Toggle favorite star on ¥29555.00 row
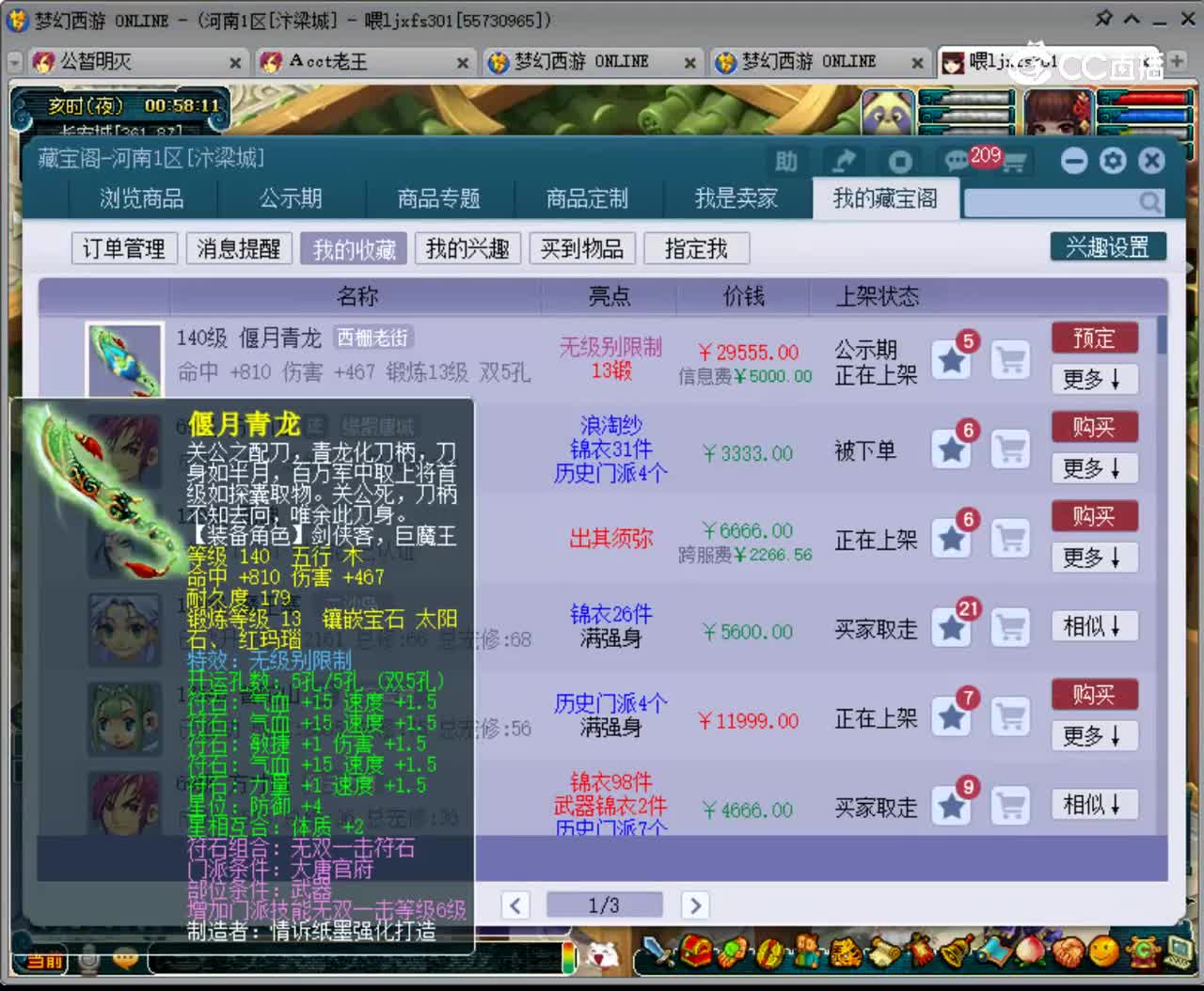 [952, 361]
